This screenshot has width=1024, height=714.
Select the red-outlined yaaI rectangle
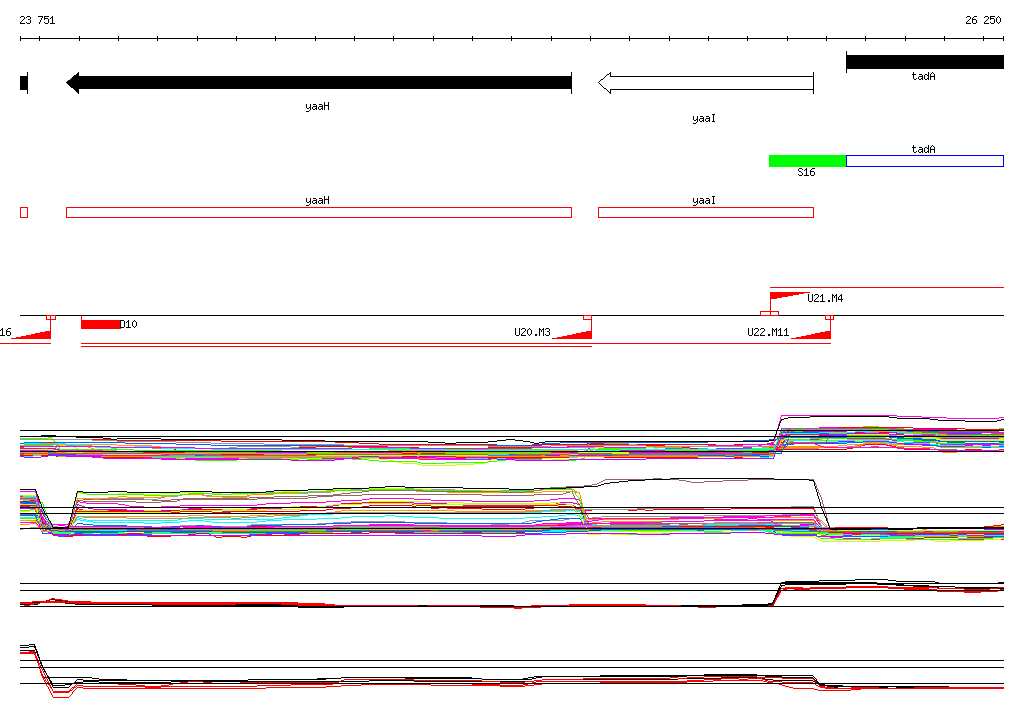pyautogui.click(x=706, y=212)
